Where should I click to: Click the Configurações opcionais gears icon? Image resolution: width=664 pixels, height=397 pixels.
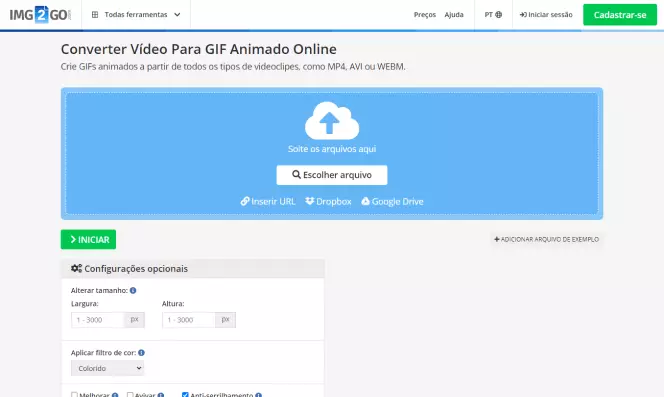pyautogui.click(x=76, y=269)
